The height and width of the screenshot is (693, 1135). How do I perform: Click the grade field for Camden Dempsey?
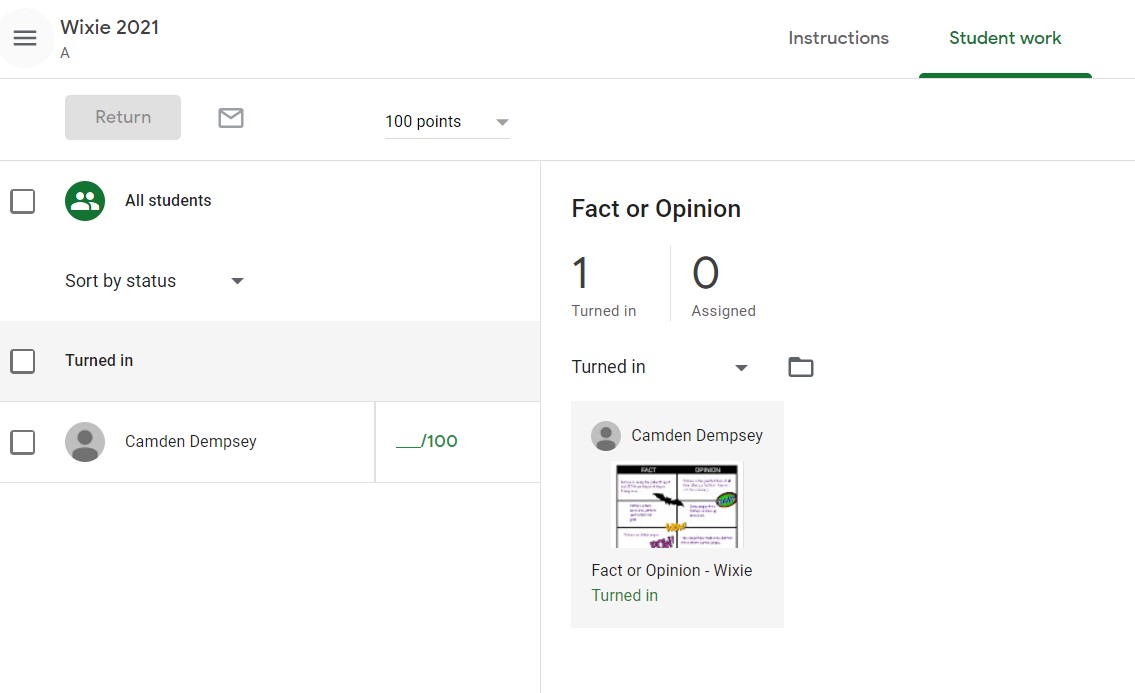point(427,441)
